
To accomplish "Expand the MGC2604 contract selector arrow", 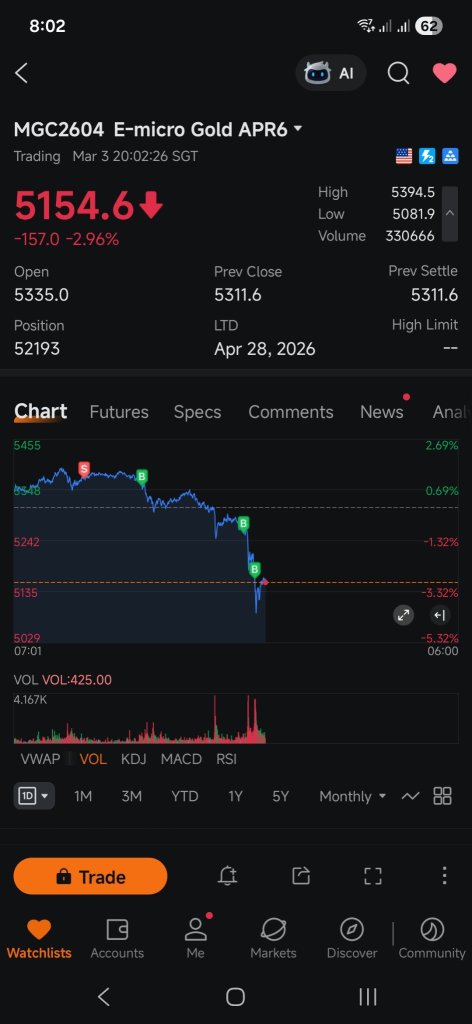I will (x=298, y=129).
